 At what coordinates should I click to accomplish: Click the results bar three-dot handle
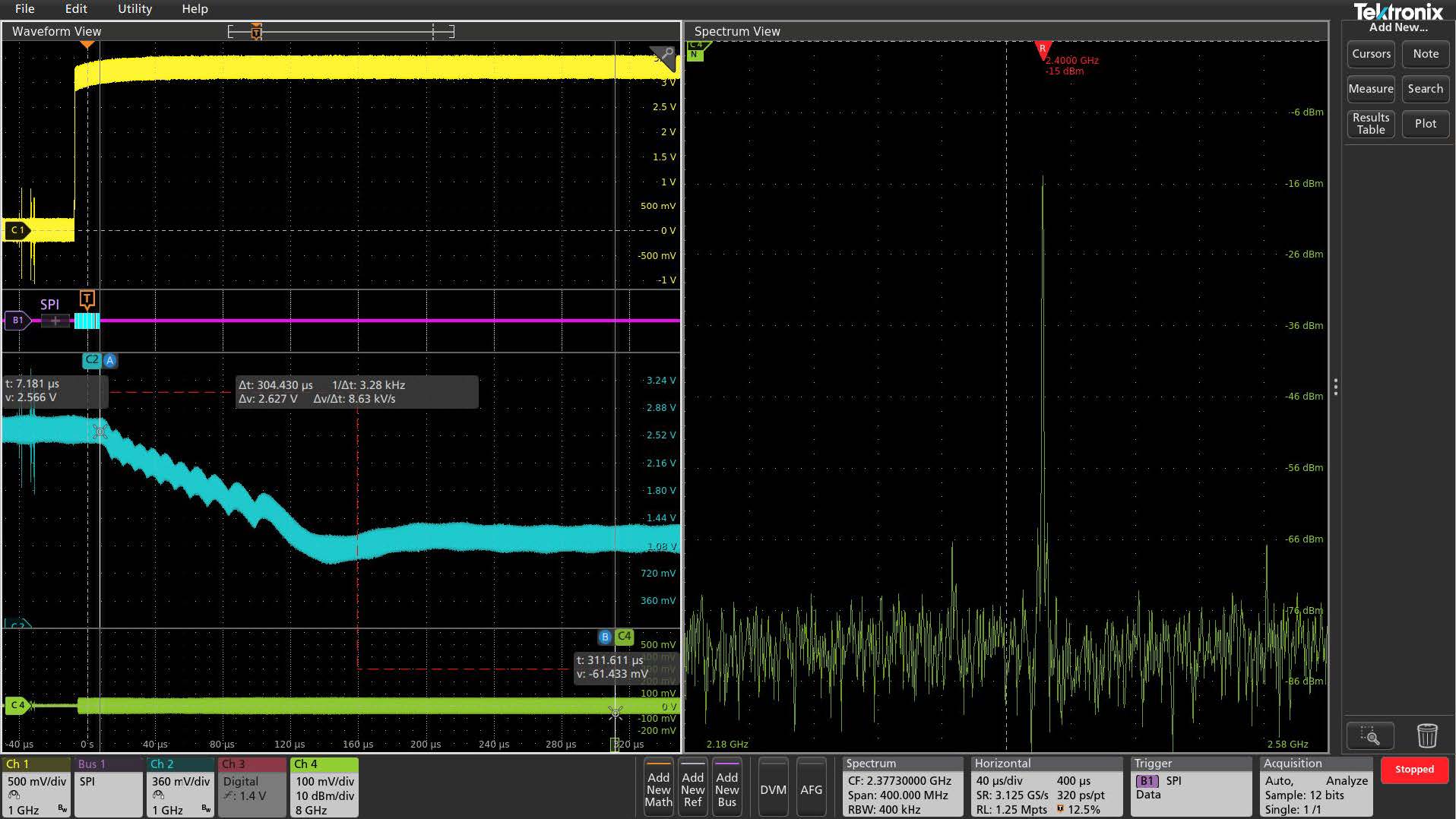click(x=1335, y=387)
